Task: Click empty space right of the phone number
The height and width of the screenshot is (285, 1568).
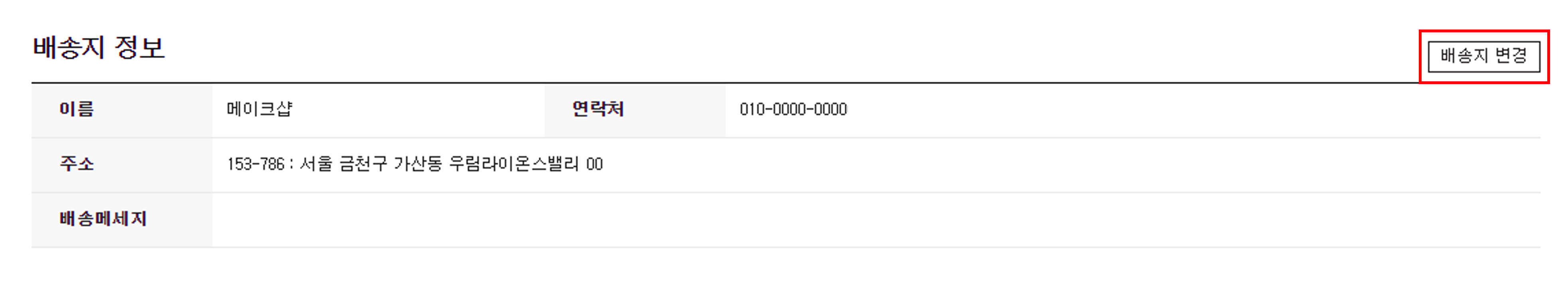Action: click(x=1193, y=109)
